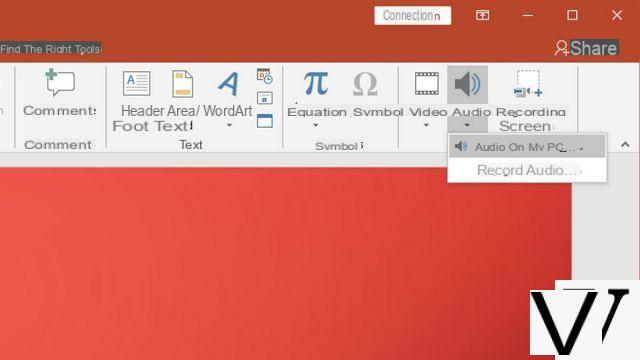Expand the Video dropdown arrow
This screenshot has width=640, height=360.
pyautogui.click(x=426, y=125)
